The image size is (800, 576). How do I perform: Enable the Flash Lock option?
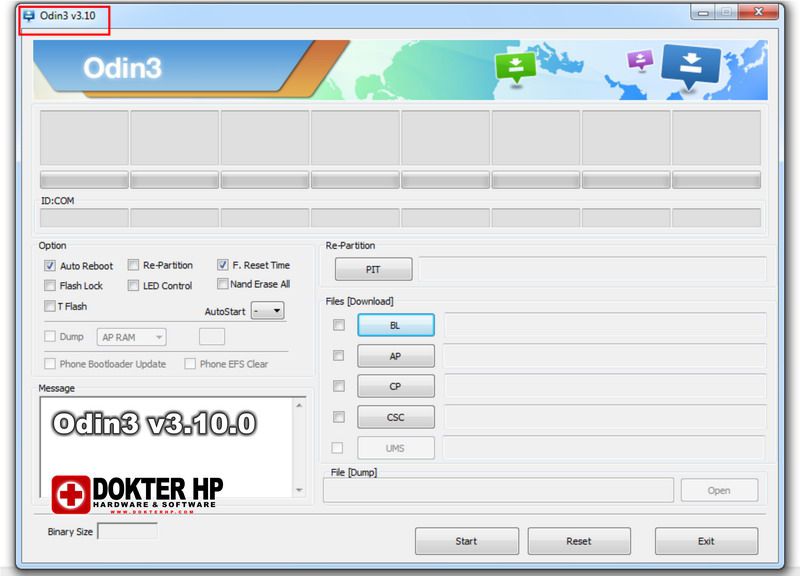pos(49,286)
